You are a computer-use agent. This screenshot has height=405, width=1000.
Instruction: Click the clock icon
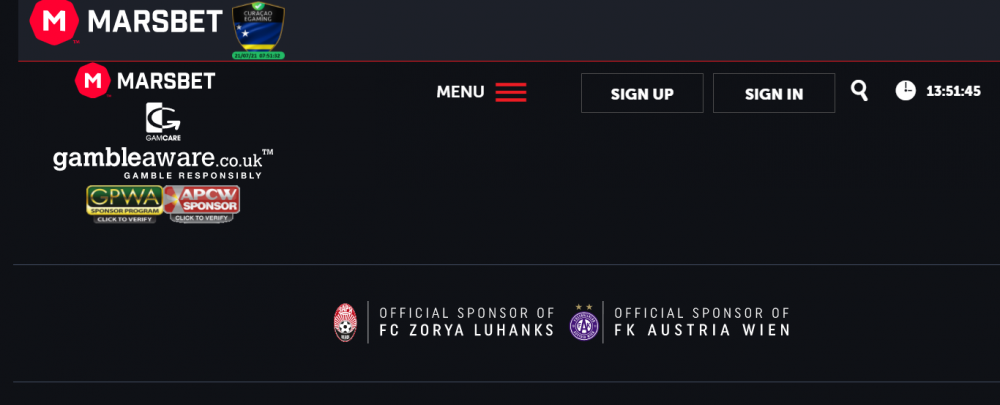[905, 91]
